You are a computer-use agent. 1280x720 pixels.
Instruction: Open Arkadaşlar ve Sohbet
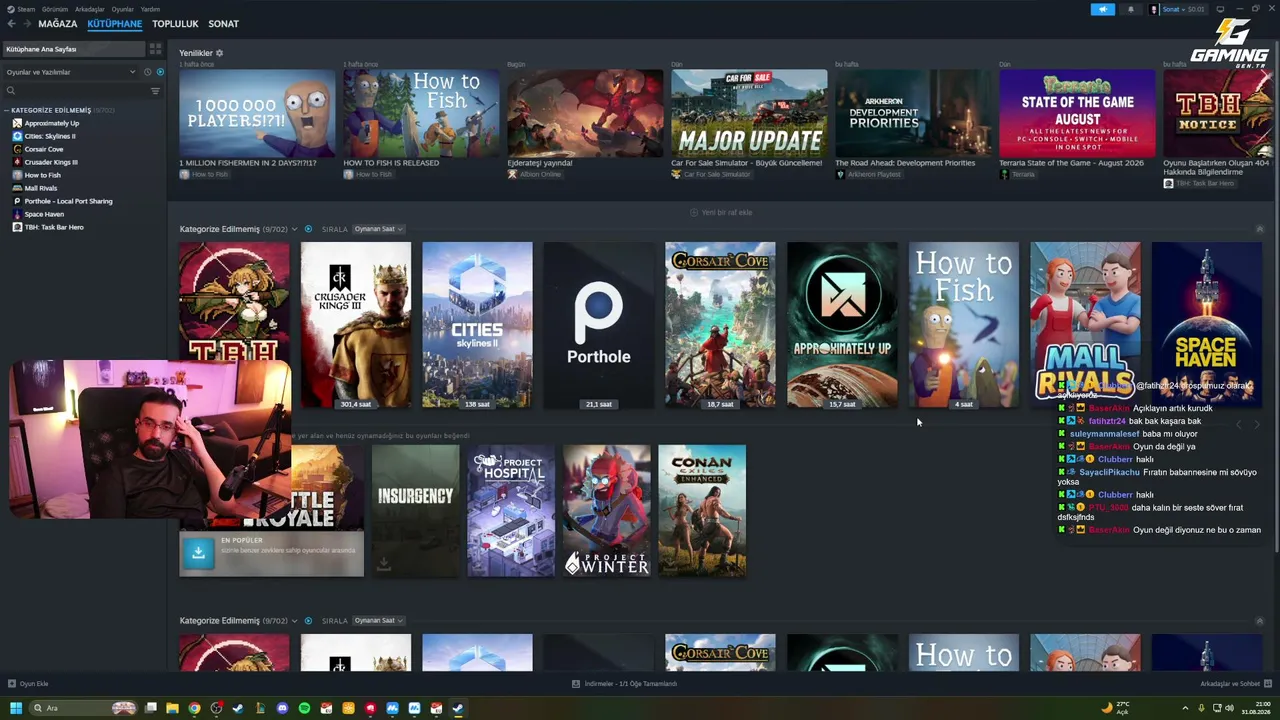pyautogui.click(x=1236, y=684)
